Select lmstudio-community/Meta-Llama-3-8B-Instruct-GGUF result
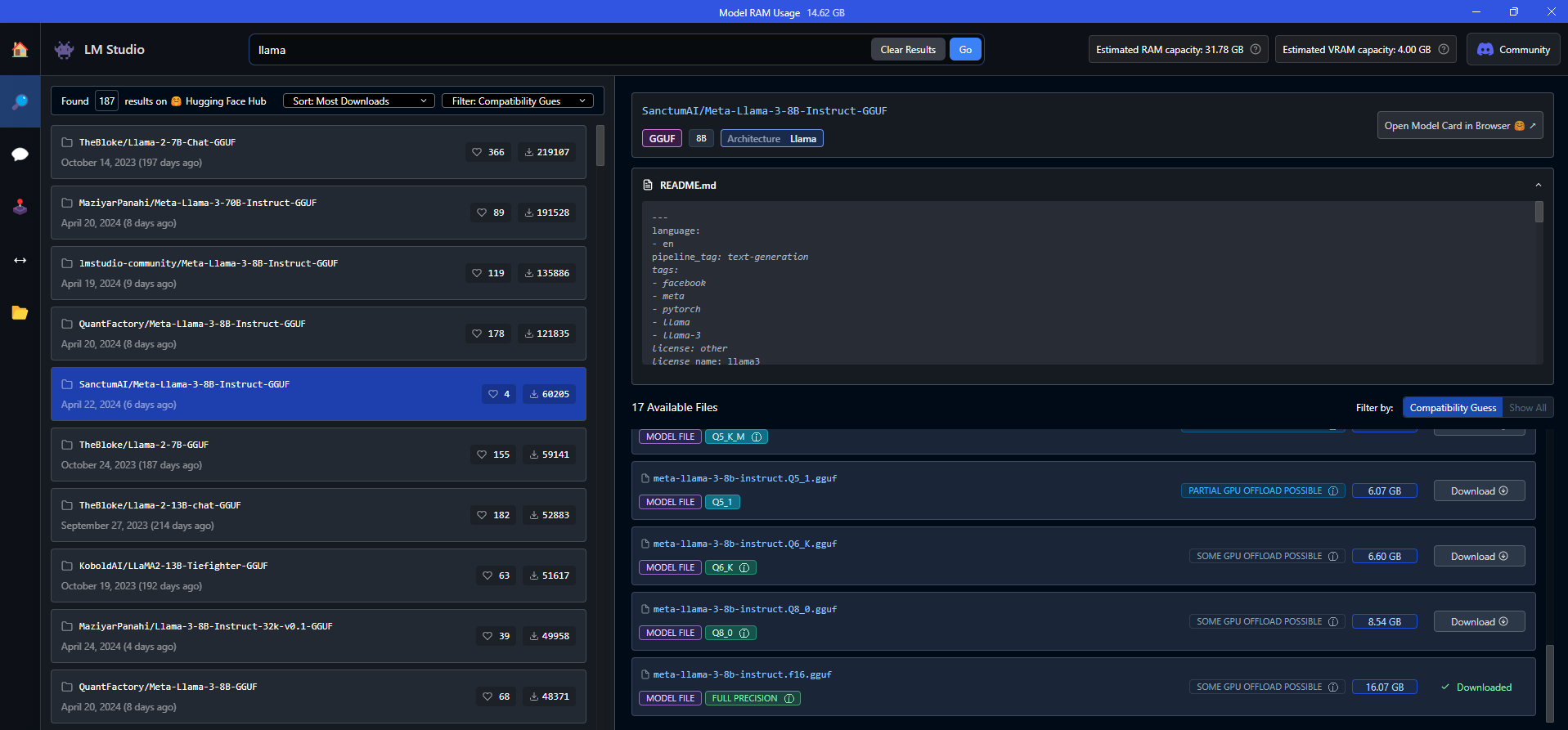Viewport: 1568px width, 730px height. pos(318,273)
